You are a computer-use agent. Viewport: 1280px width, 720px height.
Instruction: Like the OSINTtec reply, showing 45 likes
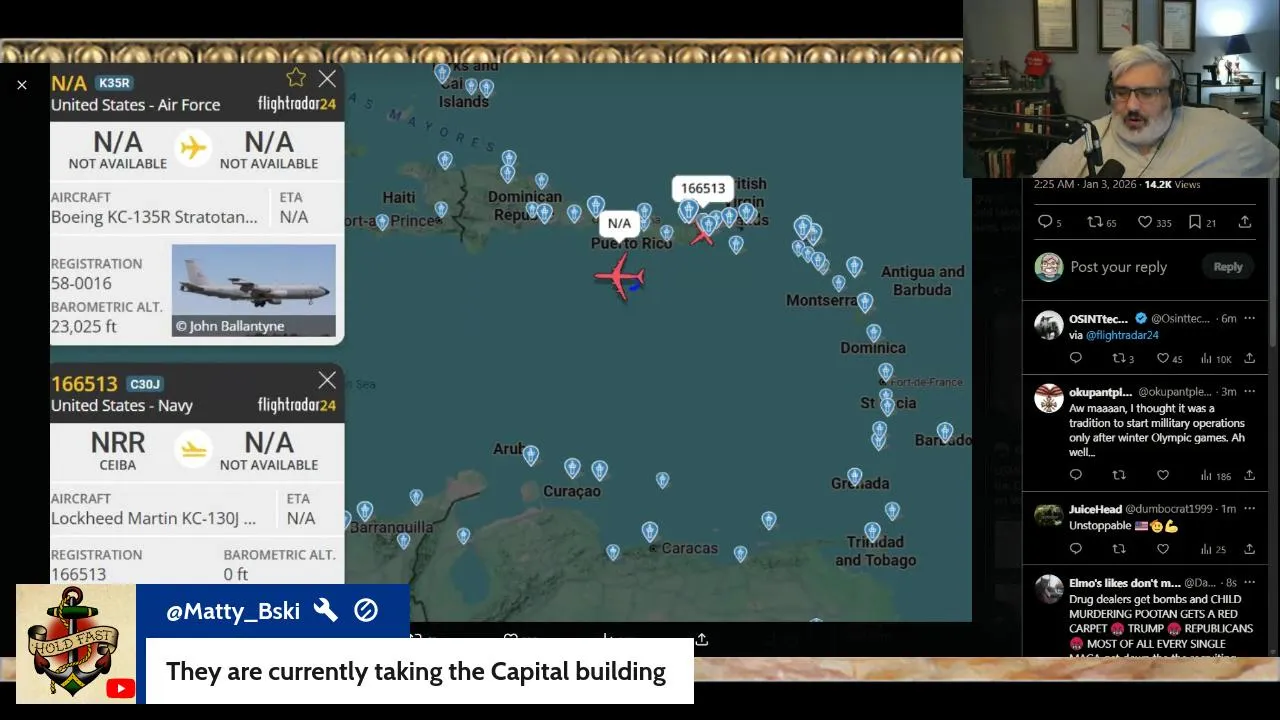click(1170, 358)
